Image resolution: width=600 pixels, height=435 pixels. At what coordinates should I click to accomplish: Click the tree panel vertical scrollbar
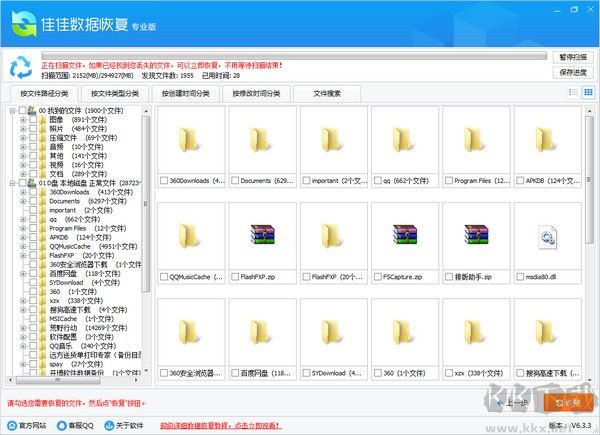click(x=146, y=204)
